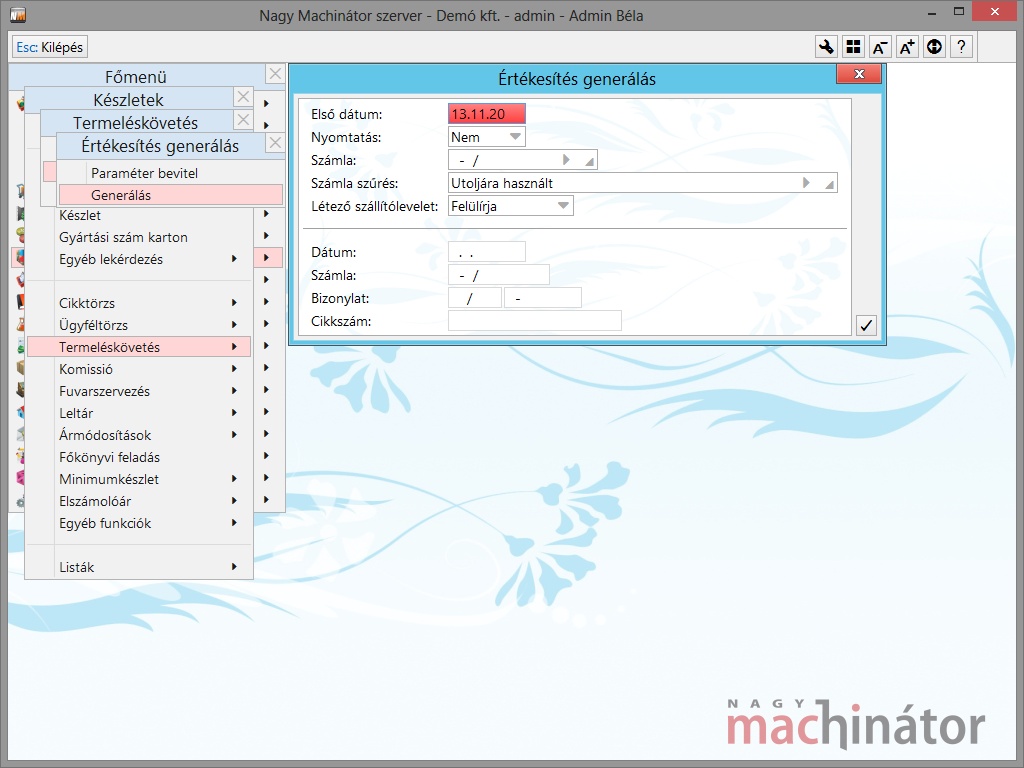Viewport: 1024px width, 768px height.
Task: Close the Nagy Machinátor application window
Action: point(995,12)
